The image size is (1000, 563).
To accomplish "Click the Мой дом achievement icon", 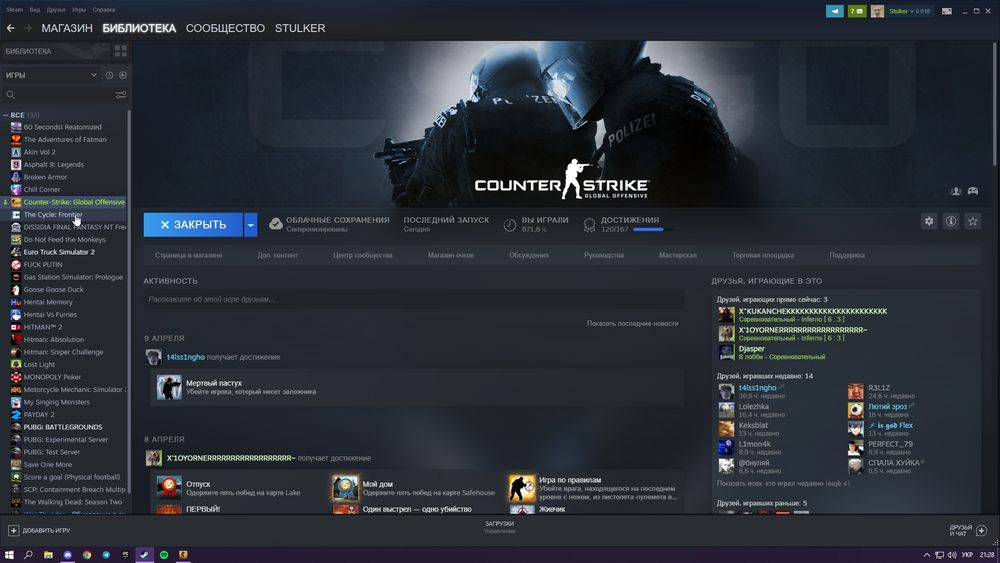I will click(345, 488).
